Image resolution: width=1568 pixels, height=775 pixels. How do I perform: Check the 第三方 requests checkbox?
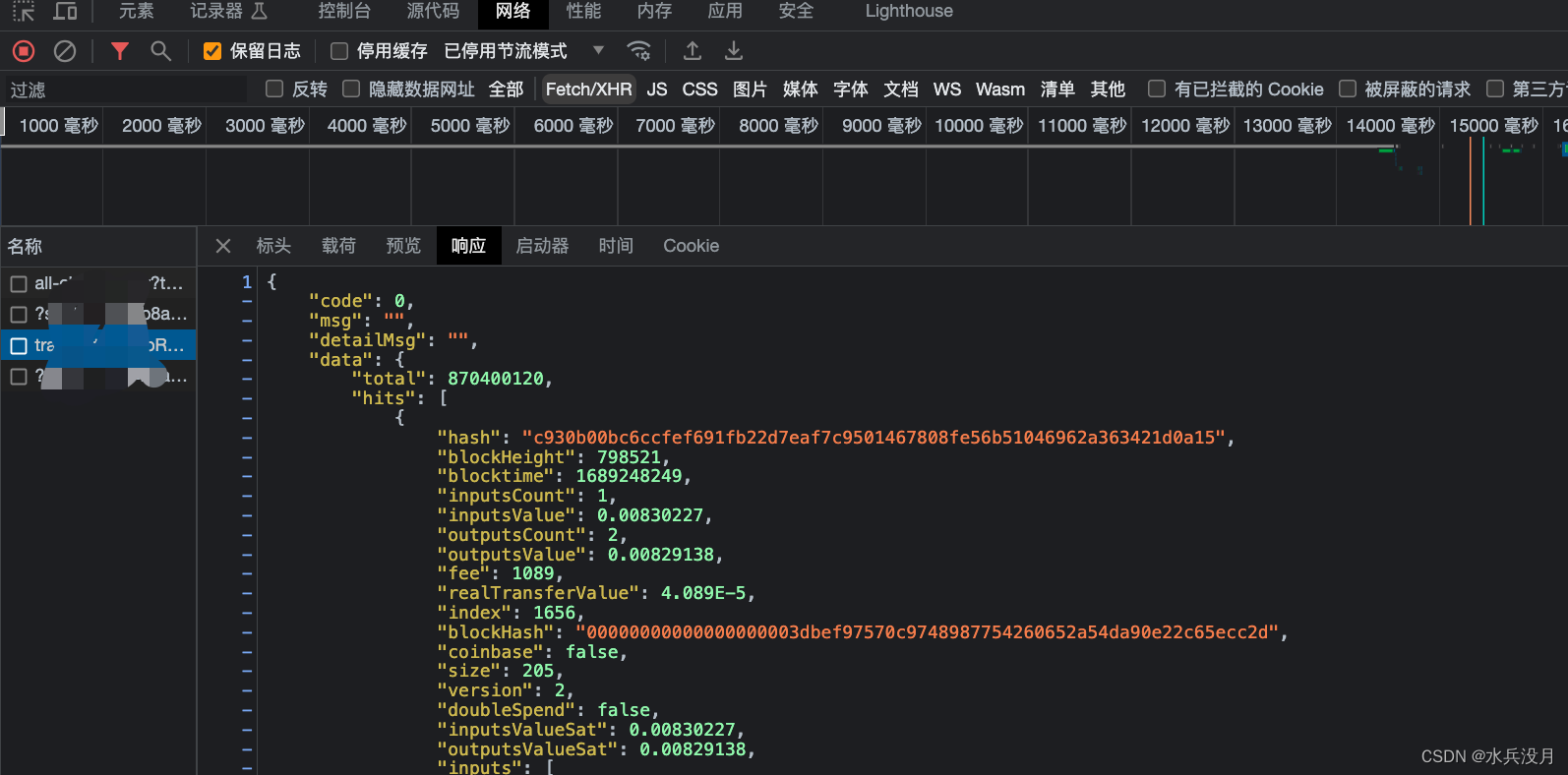pos(1495,89)
